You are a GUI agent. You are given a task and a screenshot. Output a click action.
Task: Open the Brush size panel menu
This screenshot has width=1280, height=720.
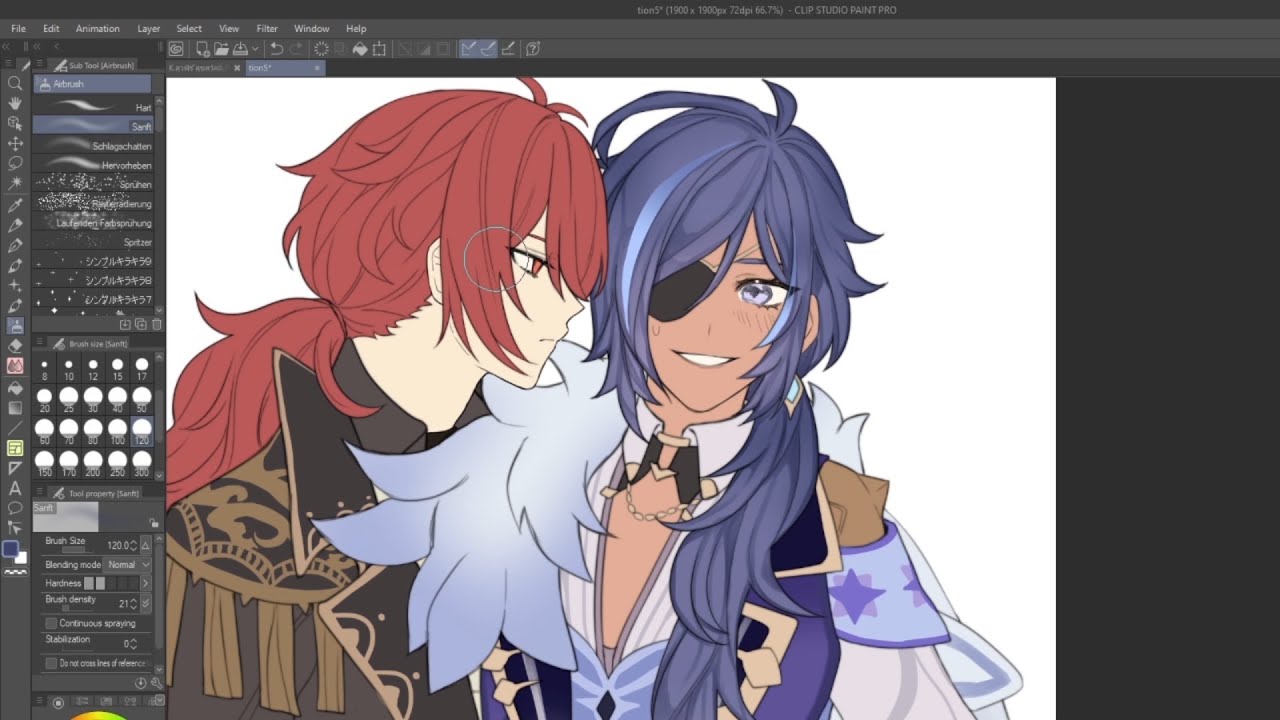41,343
